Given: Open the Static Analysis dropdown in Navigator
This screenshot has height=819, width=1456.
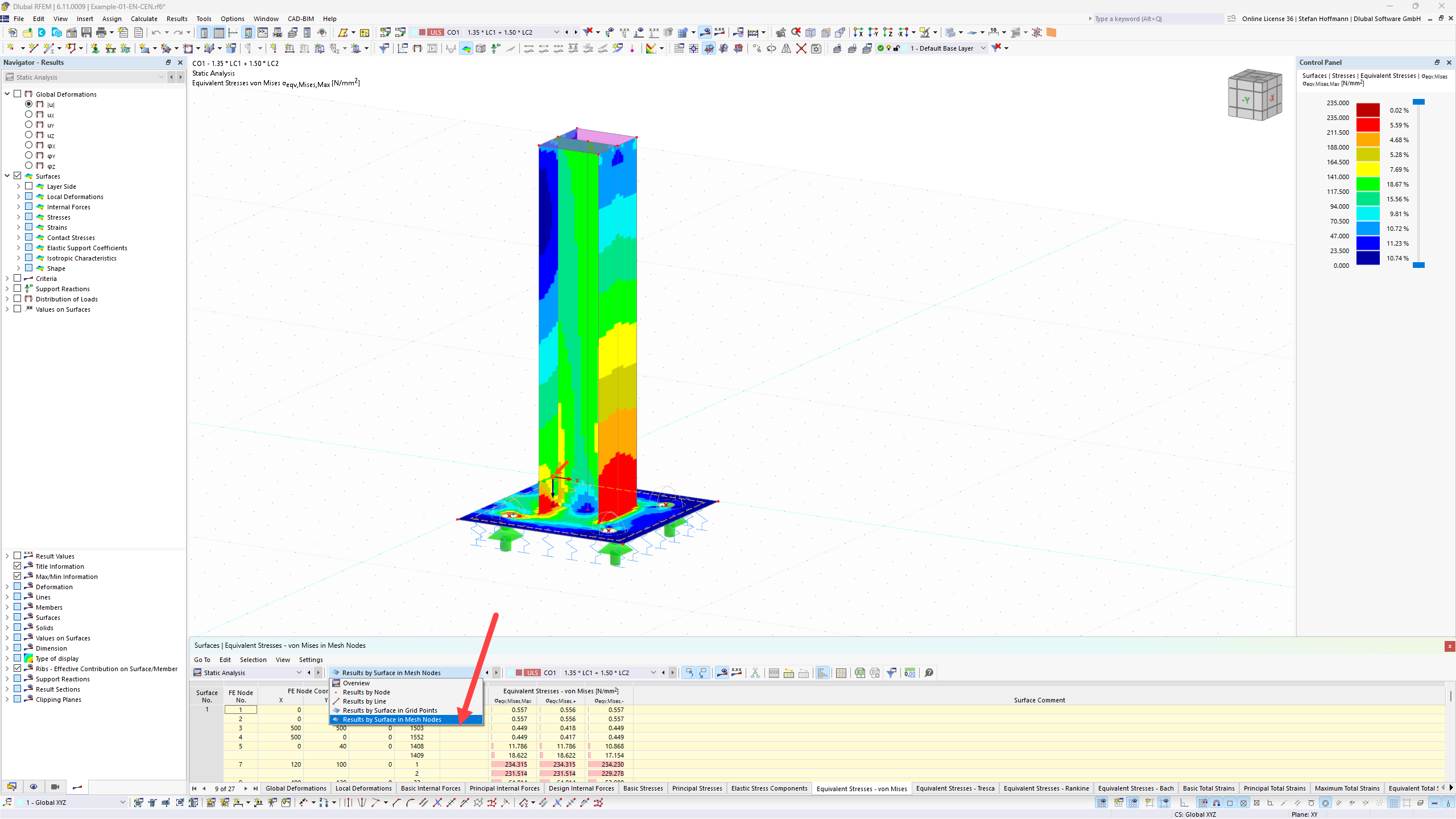Looking at the screenshot, I should click(85, 77).
